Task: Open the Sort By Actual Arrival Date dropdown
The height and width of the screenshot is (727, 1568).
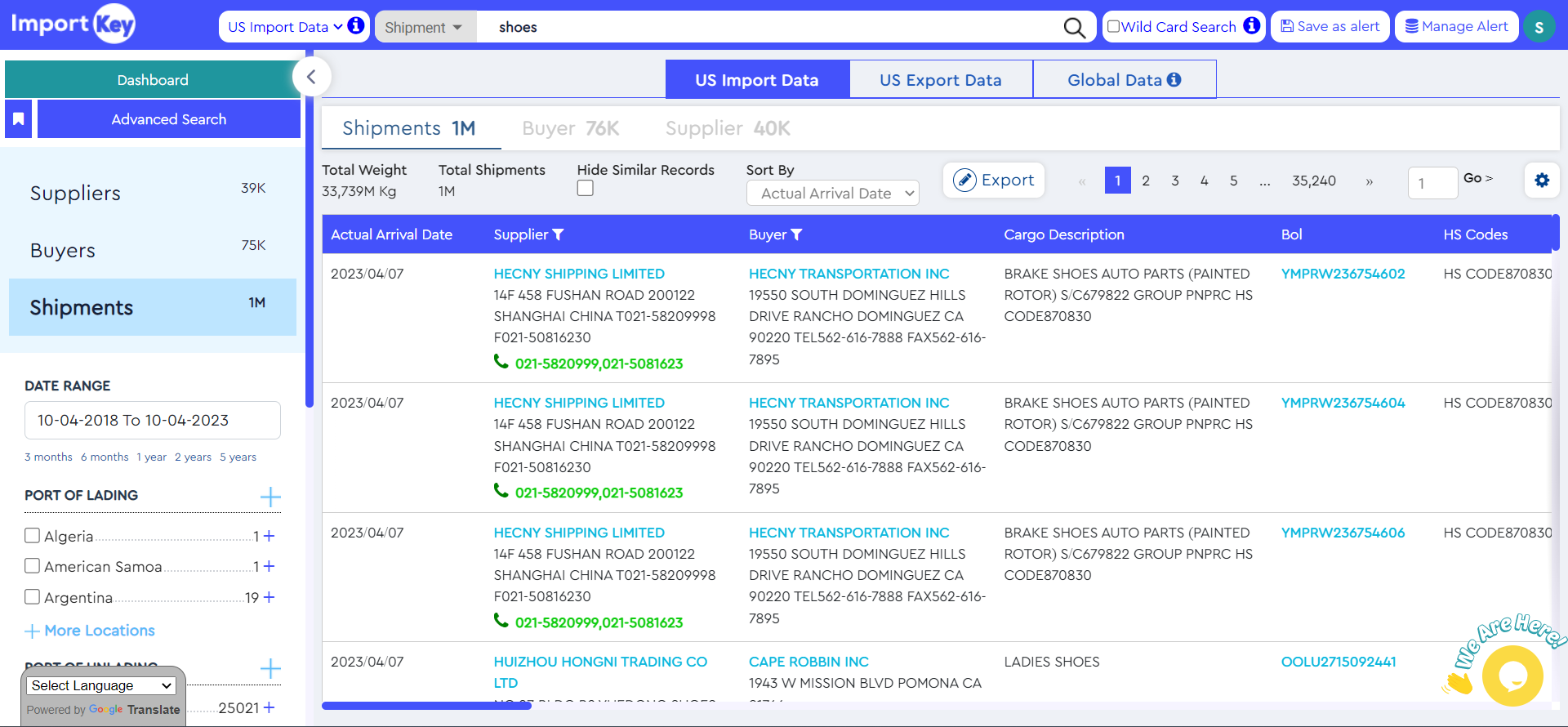Action: click(x=832, y=194)
